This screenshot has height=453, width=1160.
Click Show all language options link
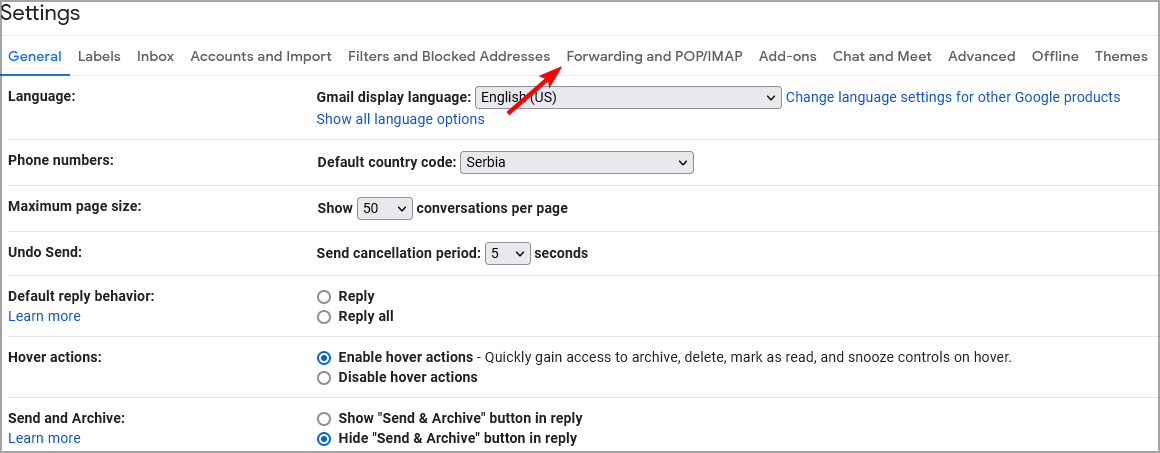click(400, 119)
